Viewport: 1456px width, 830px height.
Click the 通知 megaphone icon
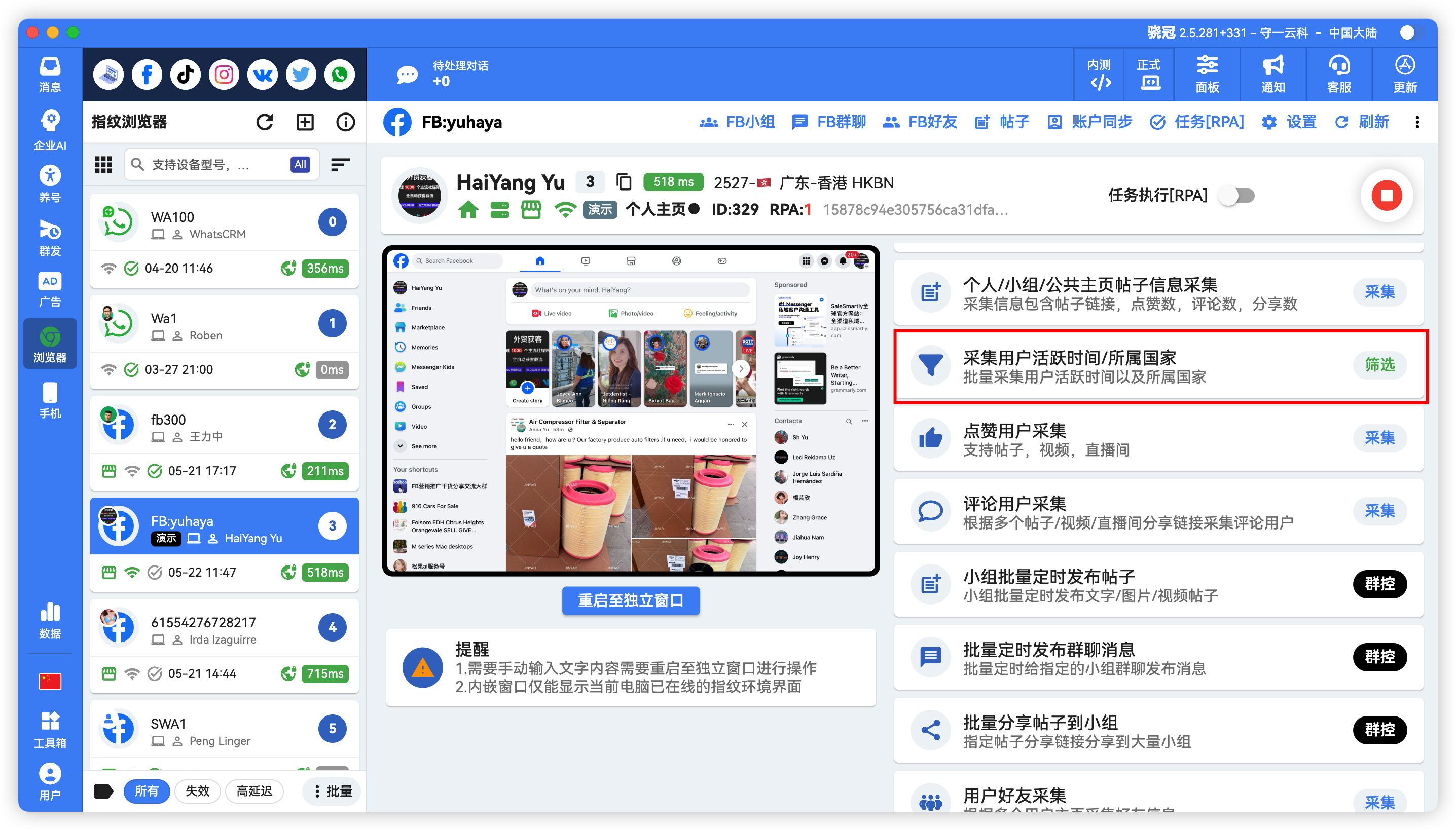(1273, 73)
